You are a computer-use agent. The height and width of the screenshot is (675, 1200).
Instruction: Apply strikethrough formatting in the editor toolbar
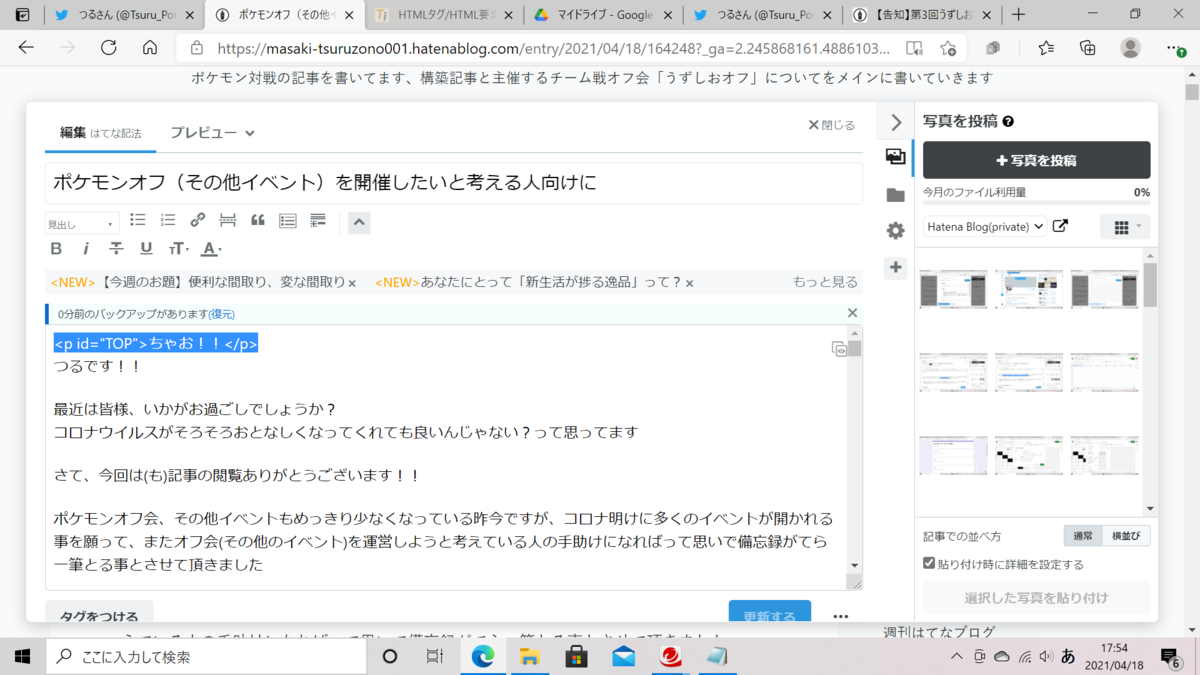point(116,248)
